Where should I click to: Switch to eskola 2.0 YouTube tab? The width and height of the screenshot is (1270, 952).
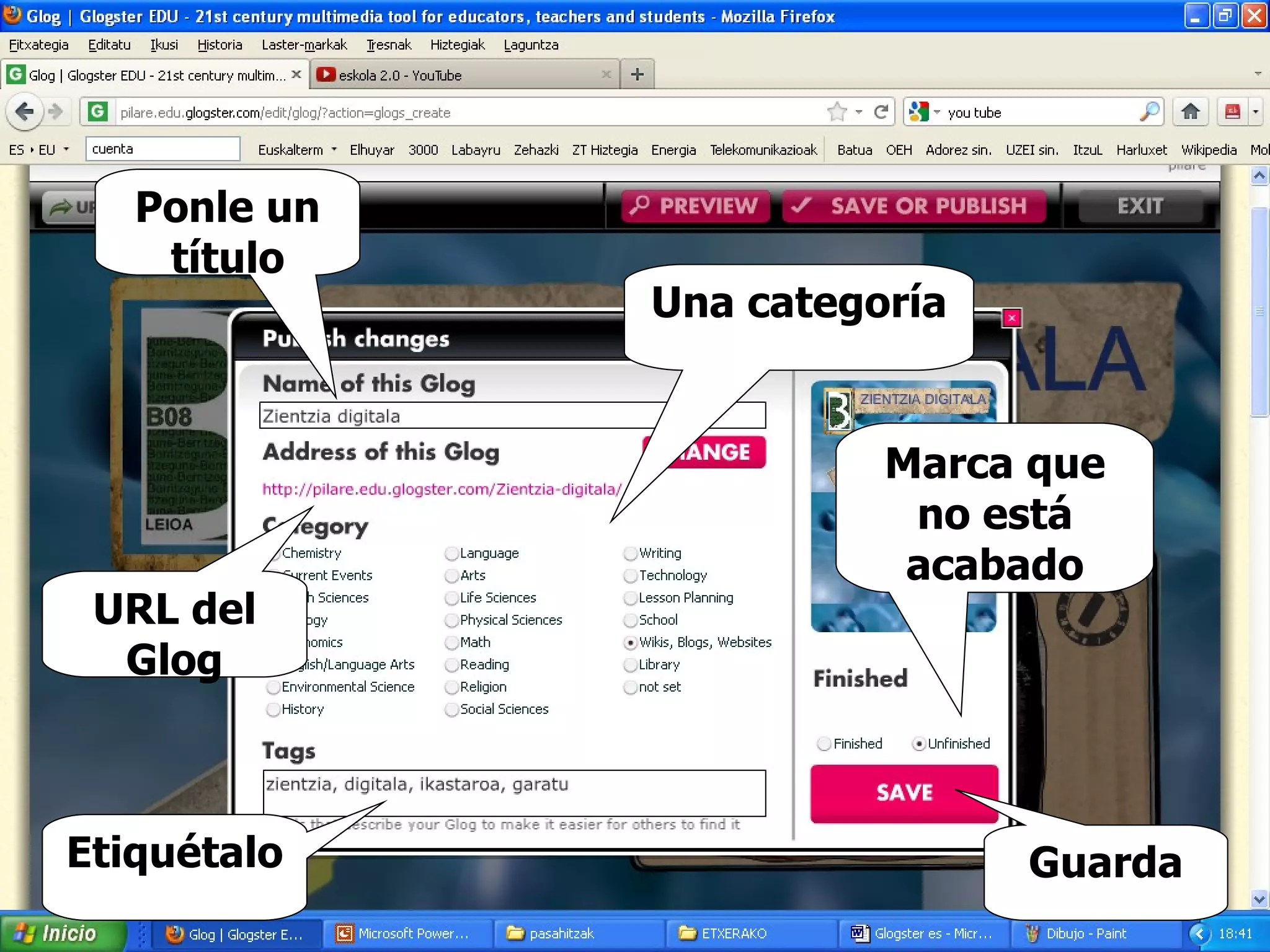pos(465,75)
